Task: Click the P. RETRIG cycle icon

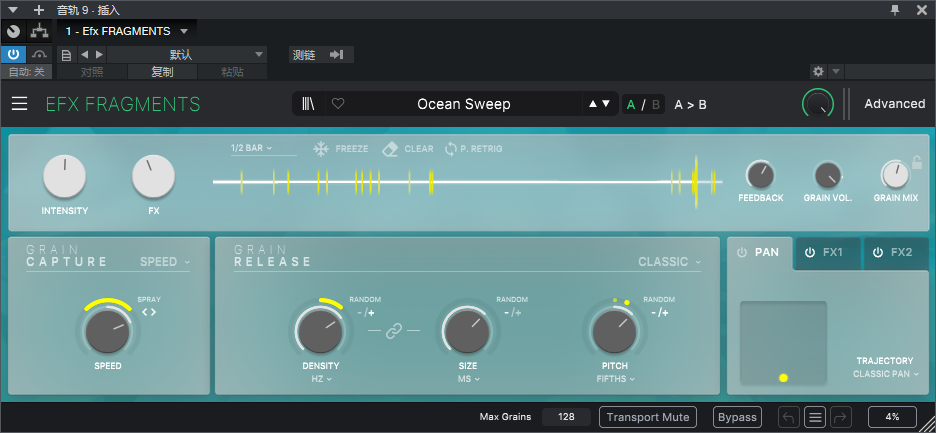Action: (451, 149)
